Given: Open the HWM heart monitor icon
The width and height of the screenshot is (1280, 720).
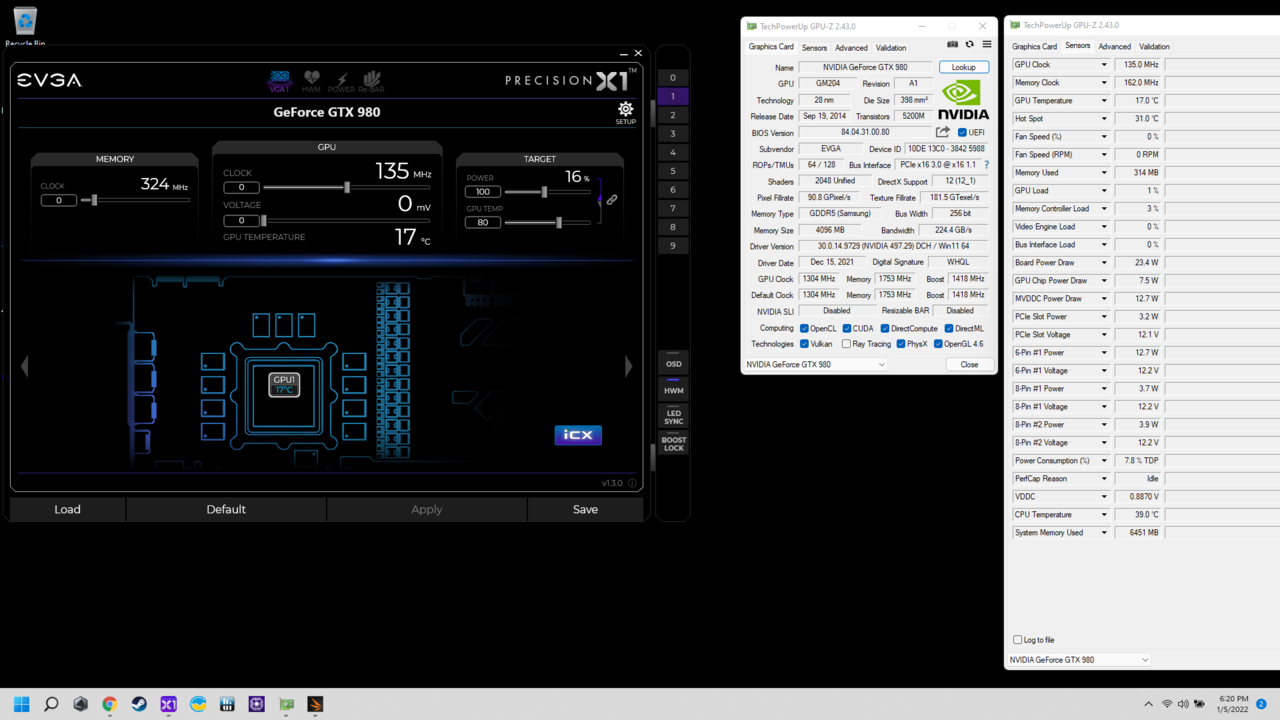Looking at the screenshot, I should (x=311, y=80).
